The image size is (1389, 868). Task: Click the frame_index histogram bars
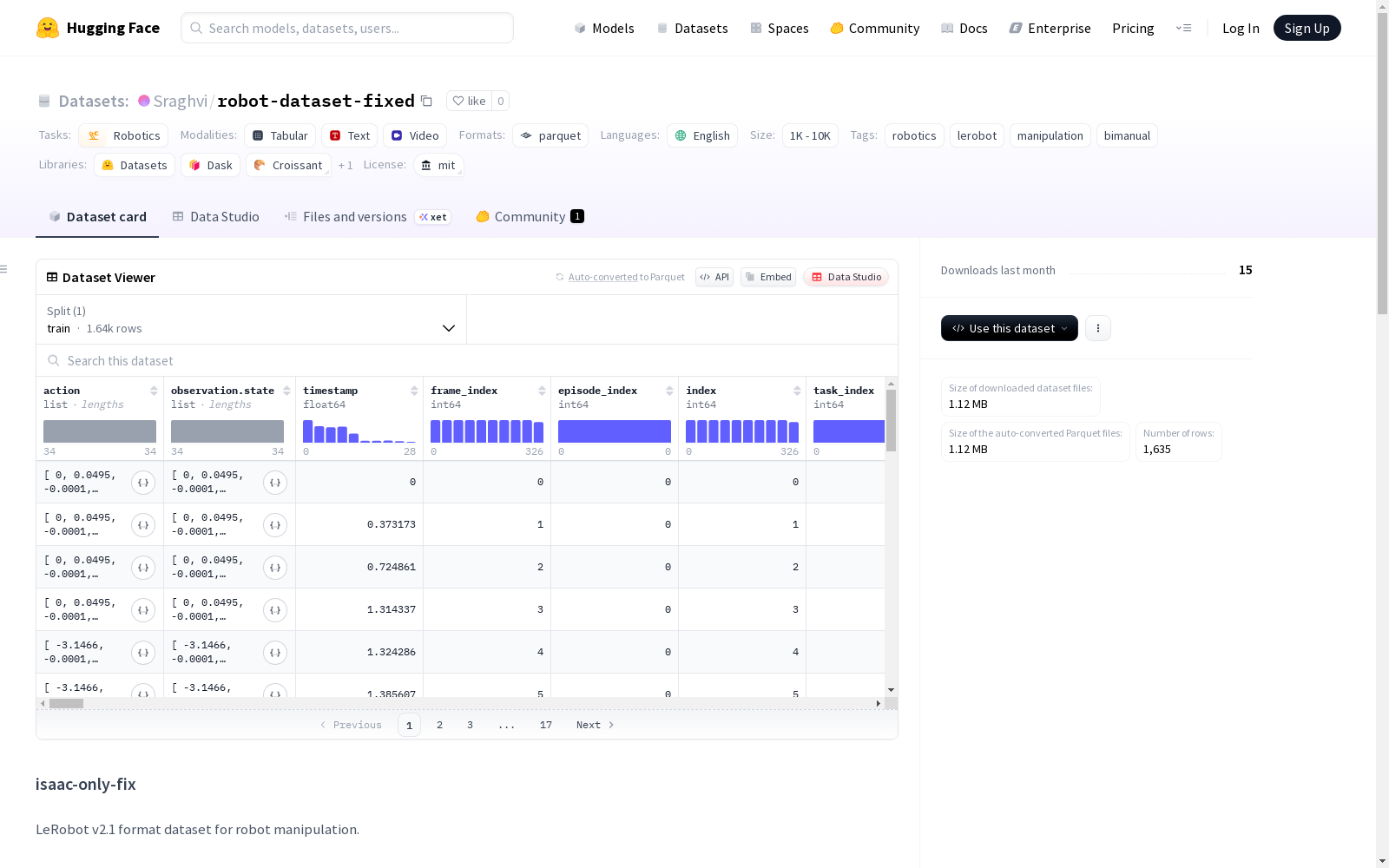(x=487, y=431)
